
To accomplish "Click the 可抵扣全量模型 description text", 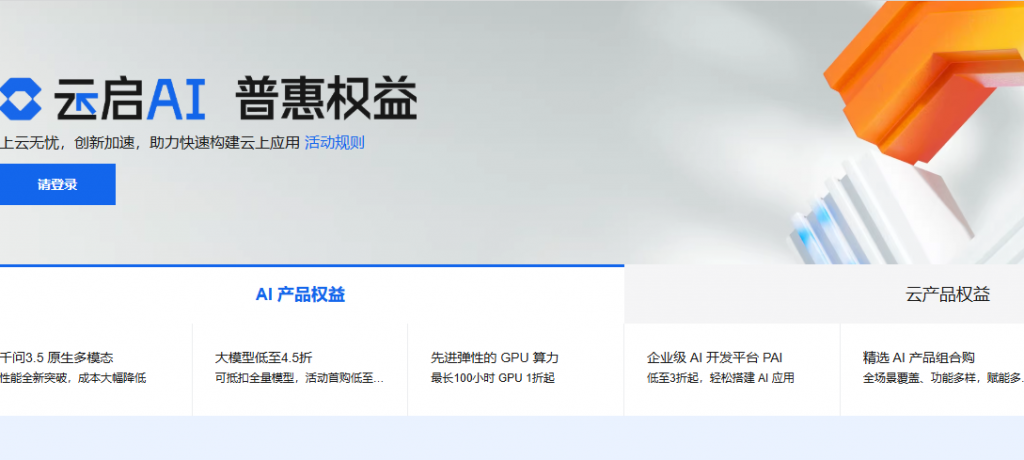I will pyautogui.click(x=298, y=378).
